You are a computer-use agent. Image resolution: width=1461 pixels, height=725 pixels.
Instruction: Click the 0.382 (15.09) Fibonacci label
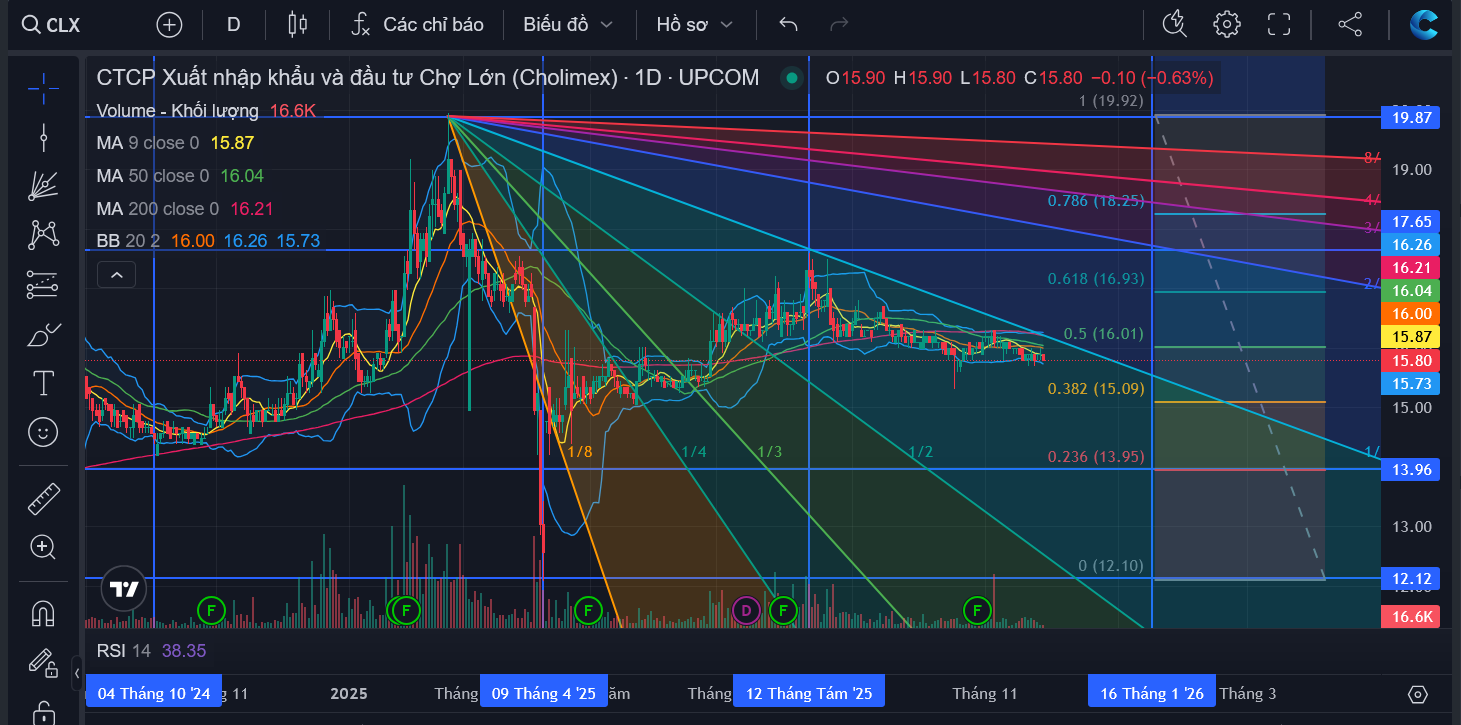coord(1095,388)
